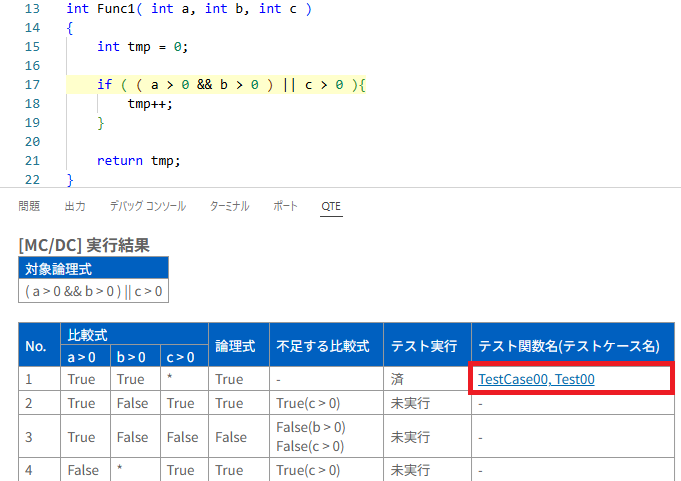The width and height of the screenshot is (681, 481).
Task: Click the No. column header
Action: tap(40, 346)
